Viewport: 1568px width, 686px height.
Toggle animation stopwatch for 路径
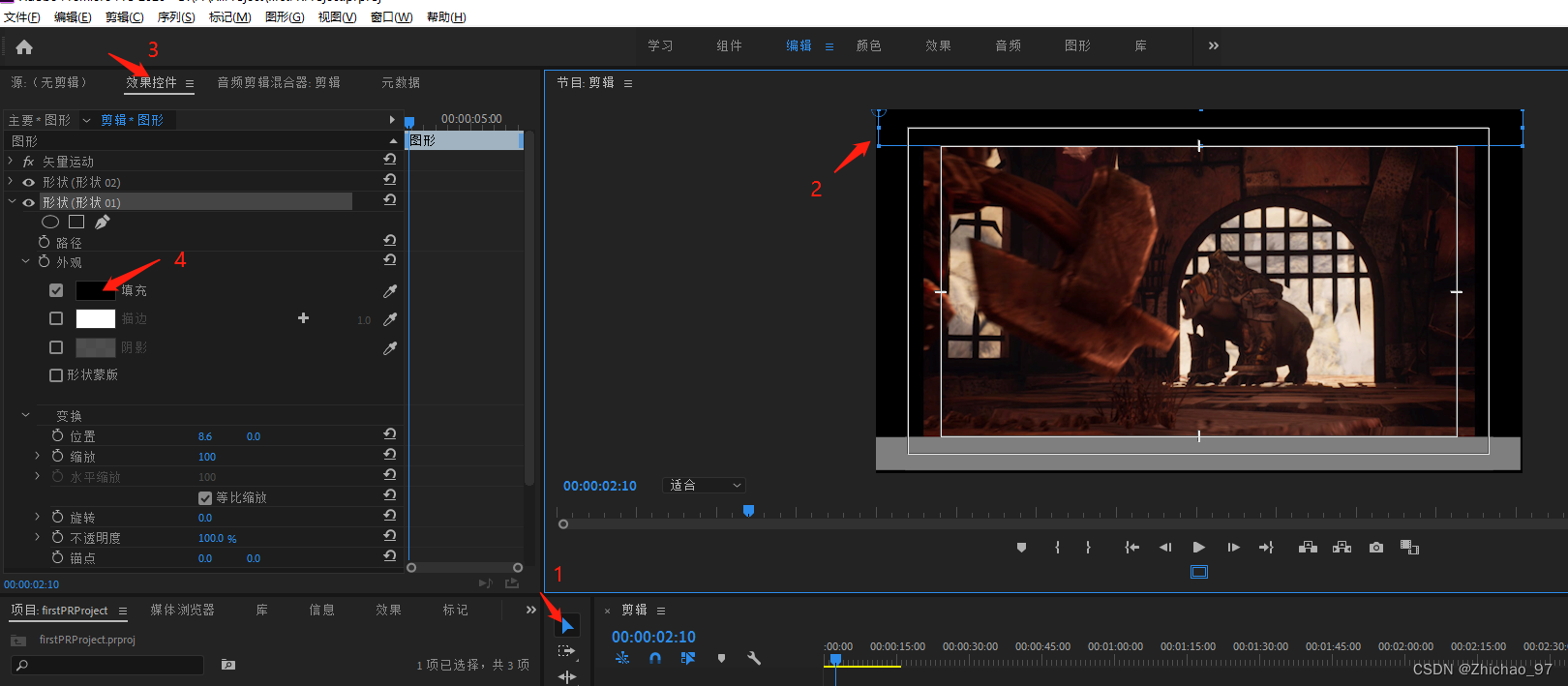tap(45, 242)
